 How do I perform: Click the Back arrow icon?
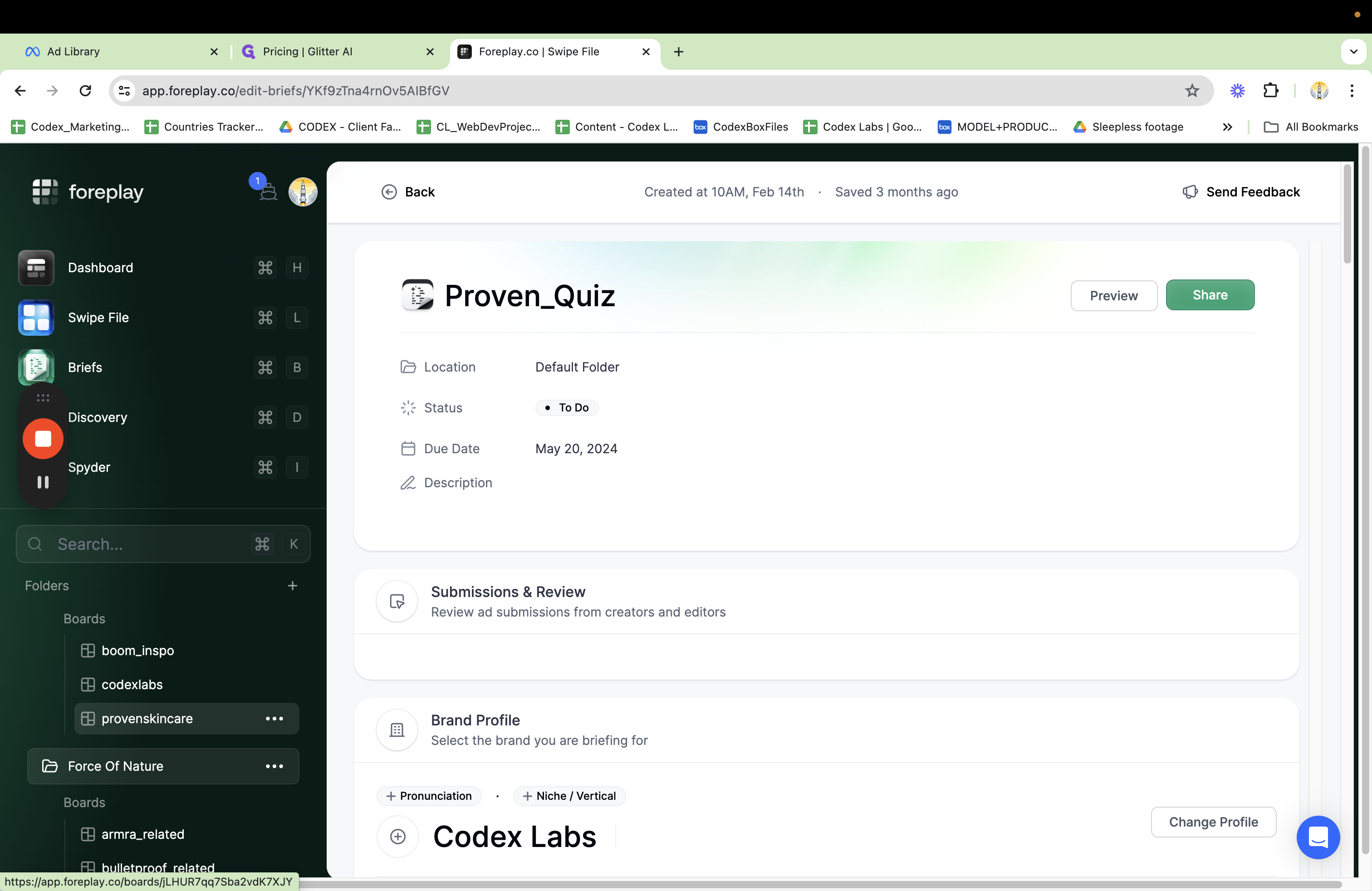point(389,192)
